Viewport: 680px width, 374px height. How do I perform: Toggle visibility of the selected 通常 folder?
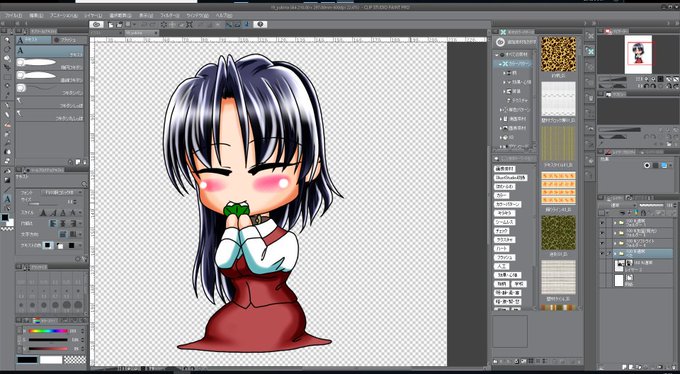pos(602,253)
